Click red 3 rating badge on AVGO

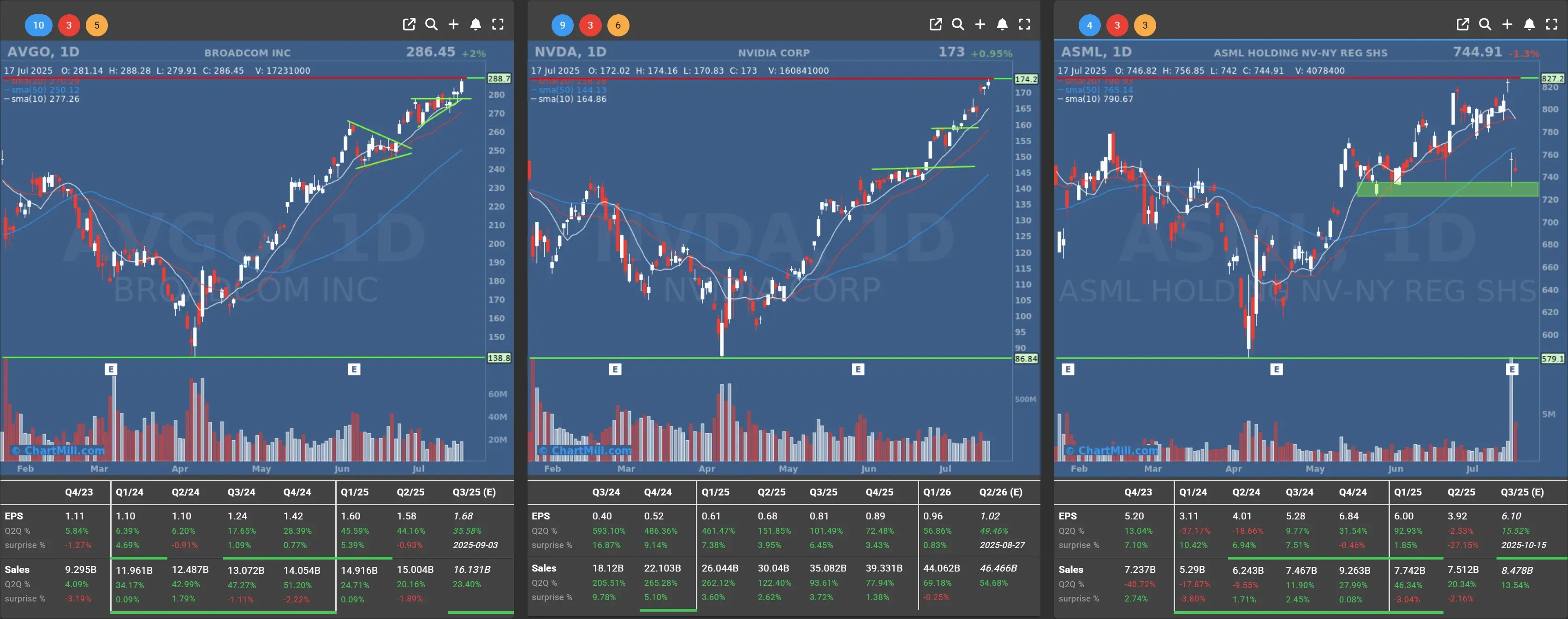(69, 25)
